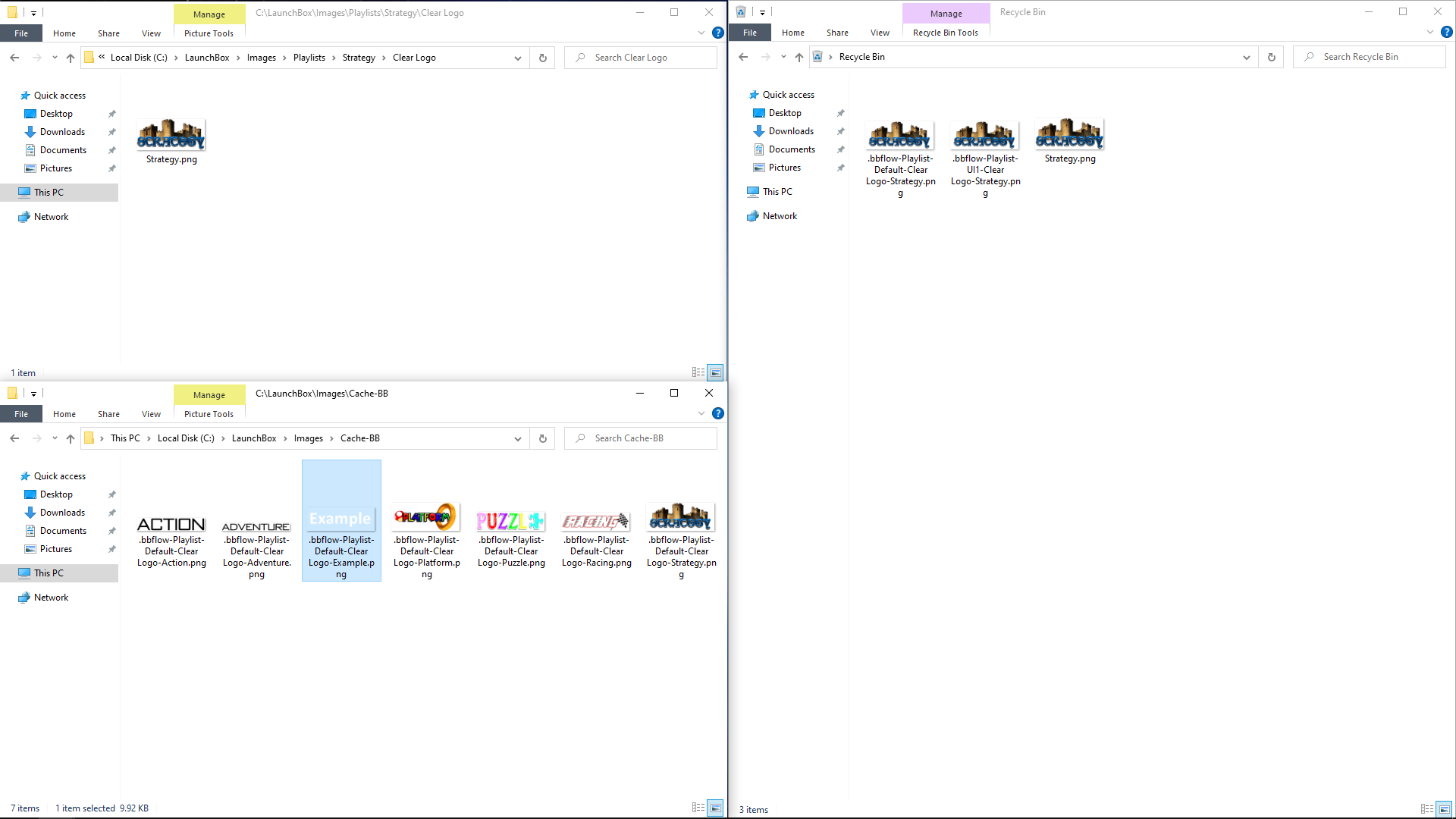Click Recycle Bin breadcrumb in address bar

862,57
